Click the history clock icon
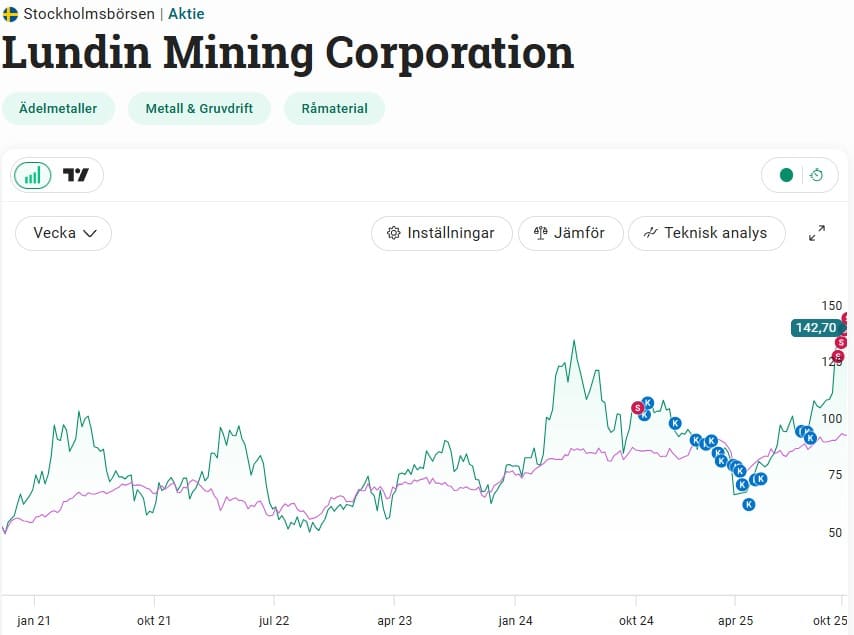The height and width of the screenshot is (635, 854). (816, 175)
